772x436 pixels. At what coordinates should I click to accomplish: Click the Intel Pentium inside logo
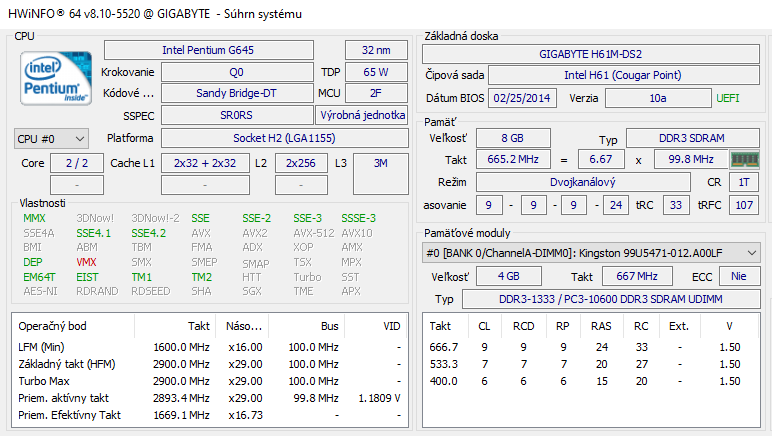point(56,78)
